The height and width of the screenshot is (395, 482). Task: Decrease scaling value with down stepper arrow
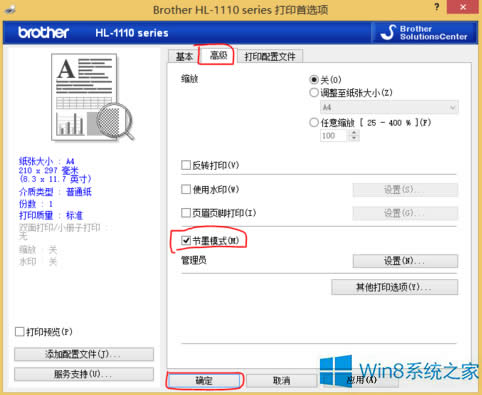pyautogui.click(x=354, y=138)
